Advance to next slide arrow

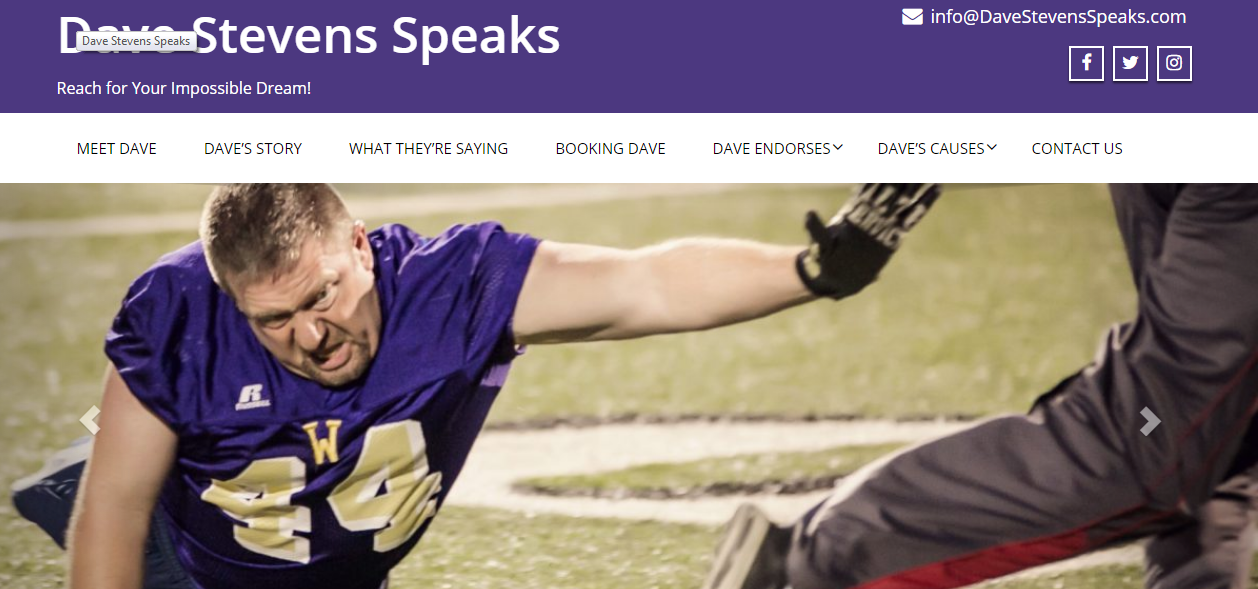1150,421
